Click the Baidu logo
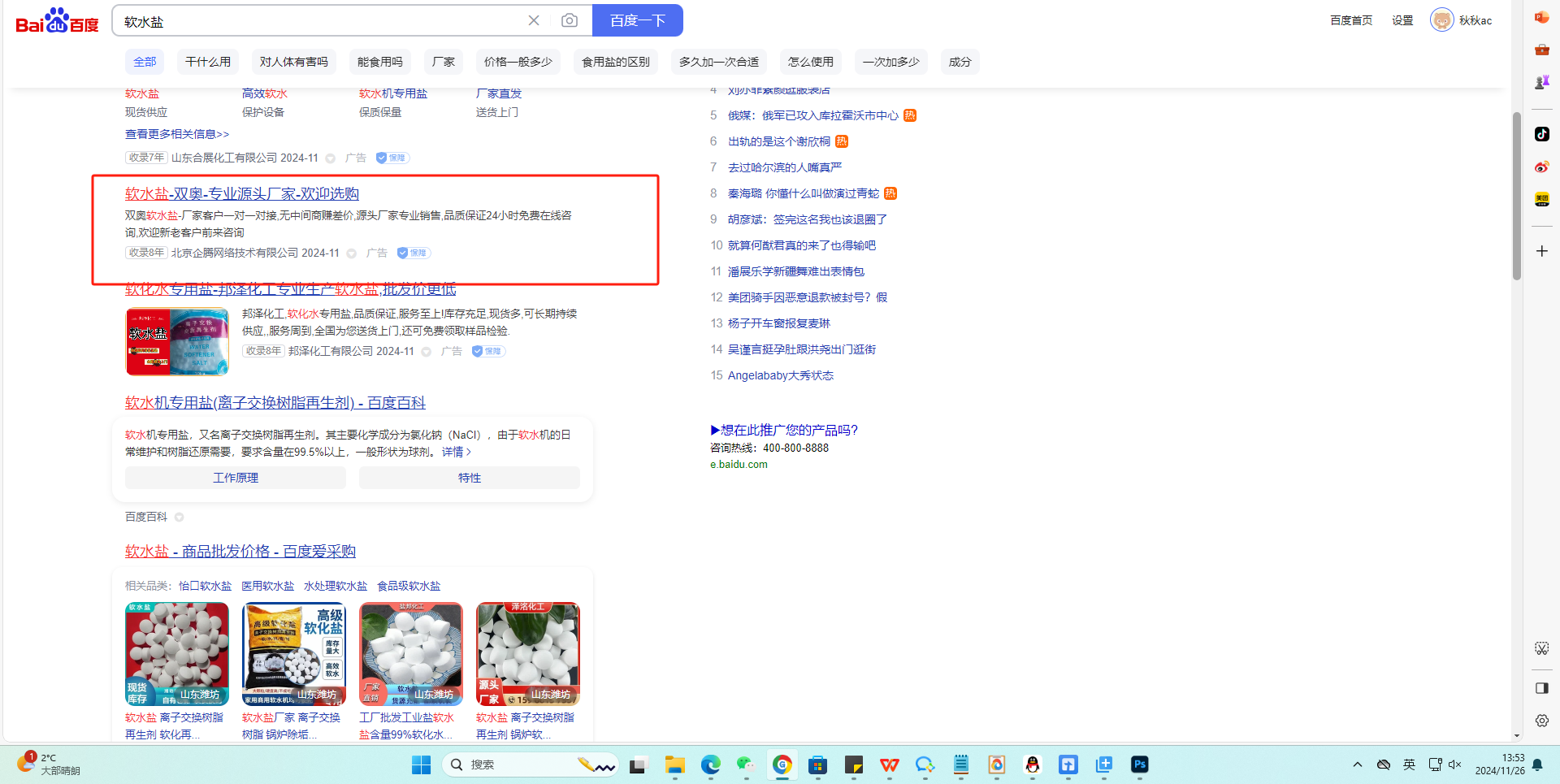Screen dimensions: 1560x784 click(x=57, y=20)
